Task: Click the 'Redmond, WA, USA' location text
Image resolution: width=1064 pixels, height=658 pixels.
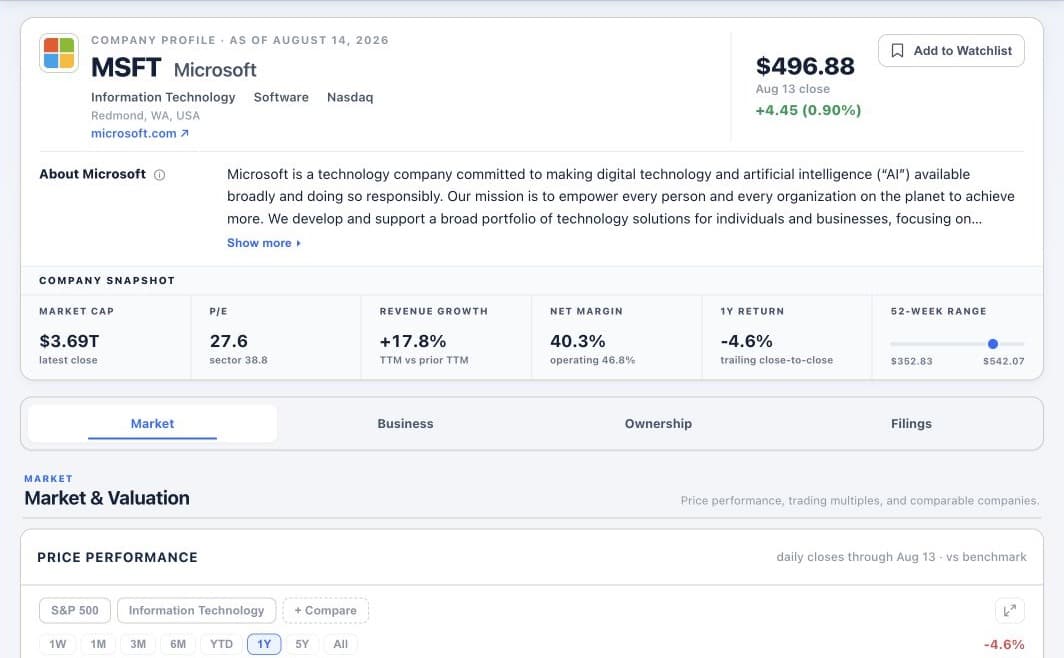Action: (x=145, y=115)
